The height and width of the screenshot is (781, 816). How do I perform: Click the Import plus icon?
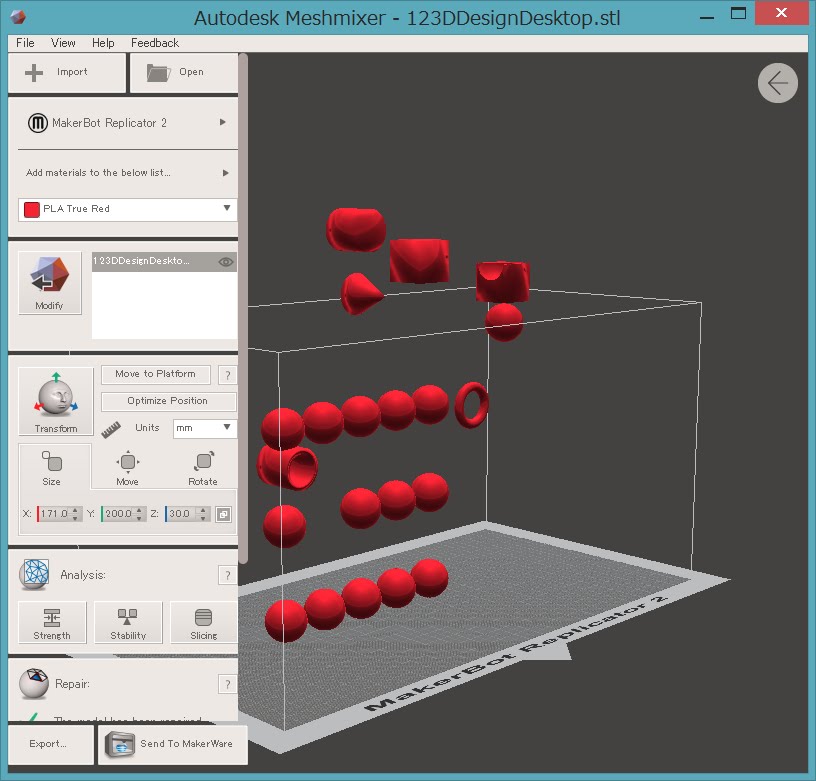(x=34, y=72)
